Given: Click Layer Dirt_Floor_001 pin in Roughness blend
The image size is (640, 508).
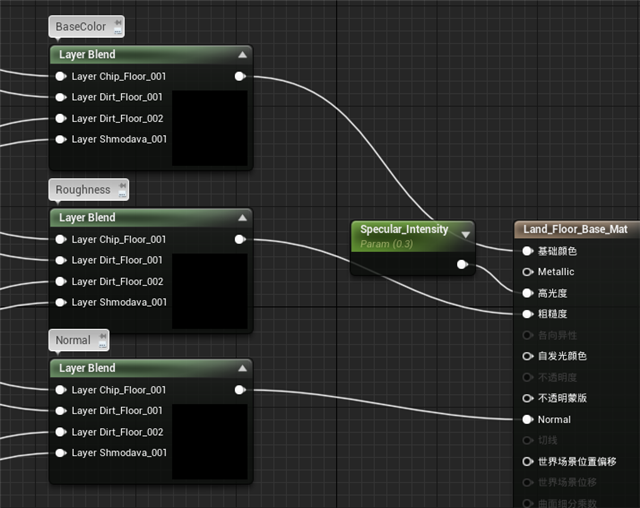Looking at the screenshot, I should point(61,260).
